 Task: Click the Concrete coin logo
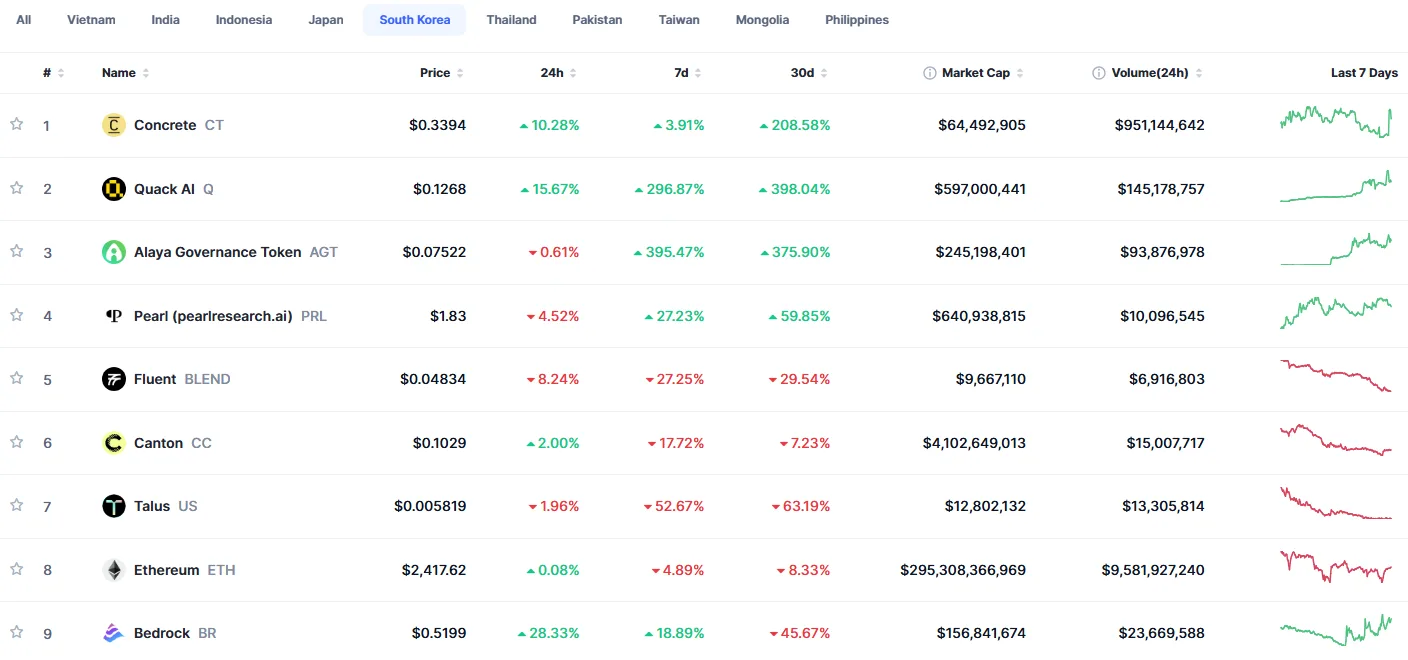pyautogui.click(x=114, y=125)
